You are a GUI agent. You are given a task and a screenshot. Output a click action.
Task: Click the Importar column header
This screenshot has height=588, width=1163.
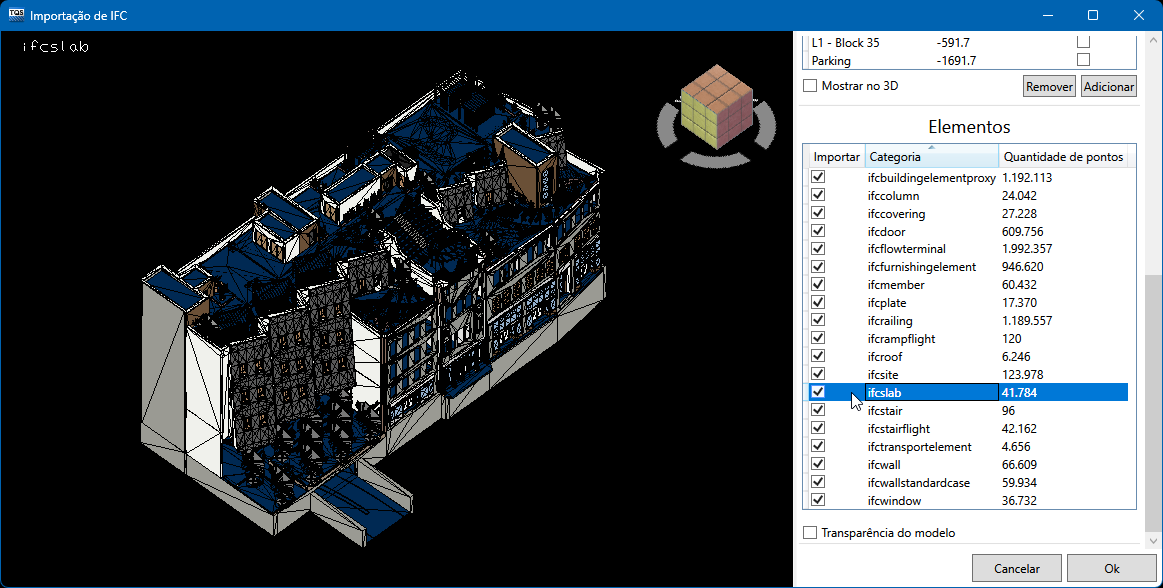[836, 157]
